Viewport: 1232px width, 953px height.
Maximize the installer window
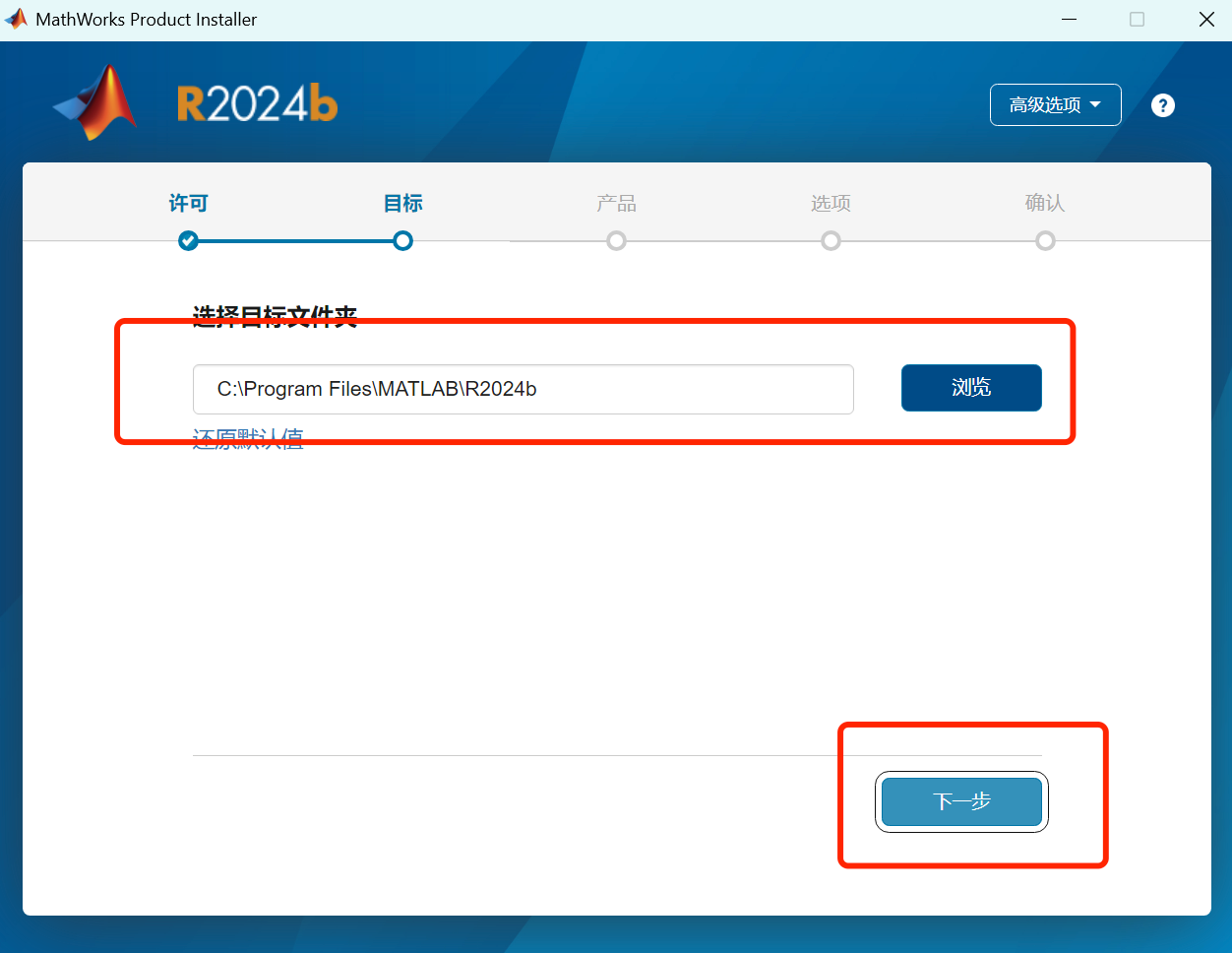coord(1137,20)
